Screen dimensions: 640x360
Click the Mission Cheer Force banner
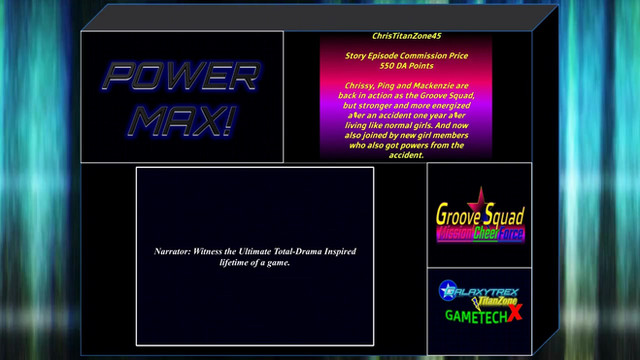480,233
